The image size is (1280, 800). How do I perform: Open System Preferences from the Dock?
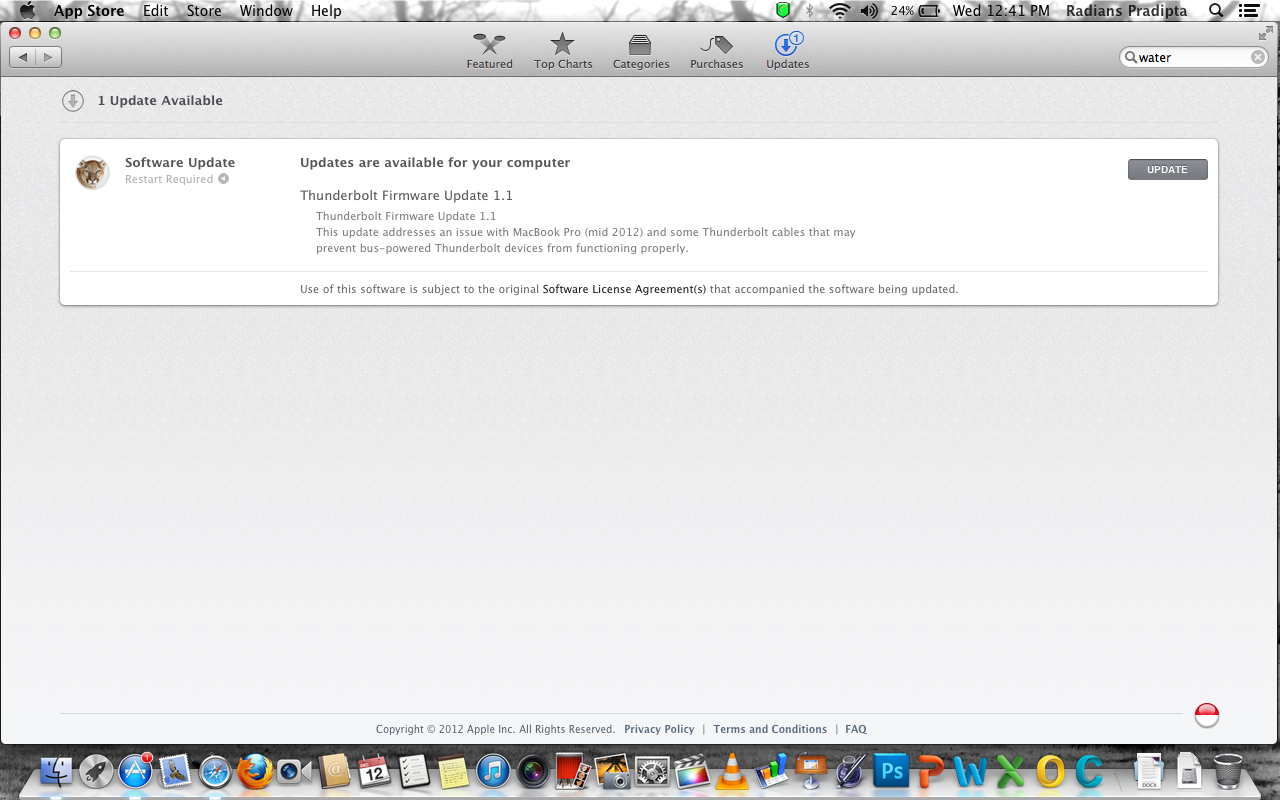point(652,771)
